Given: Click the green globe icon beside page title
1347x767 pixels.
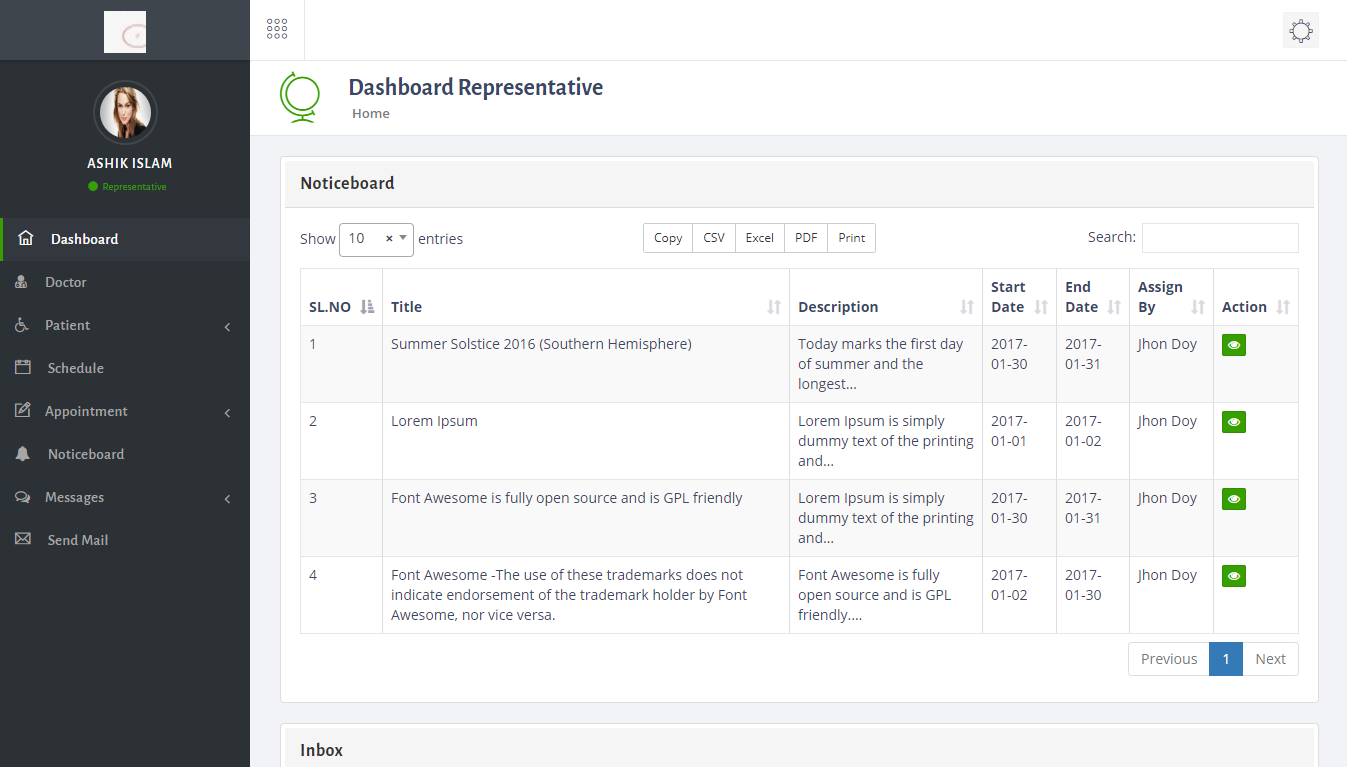Looking at the screenshot, I should coord(299,97).
